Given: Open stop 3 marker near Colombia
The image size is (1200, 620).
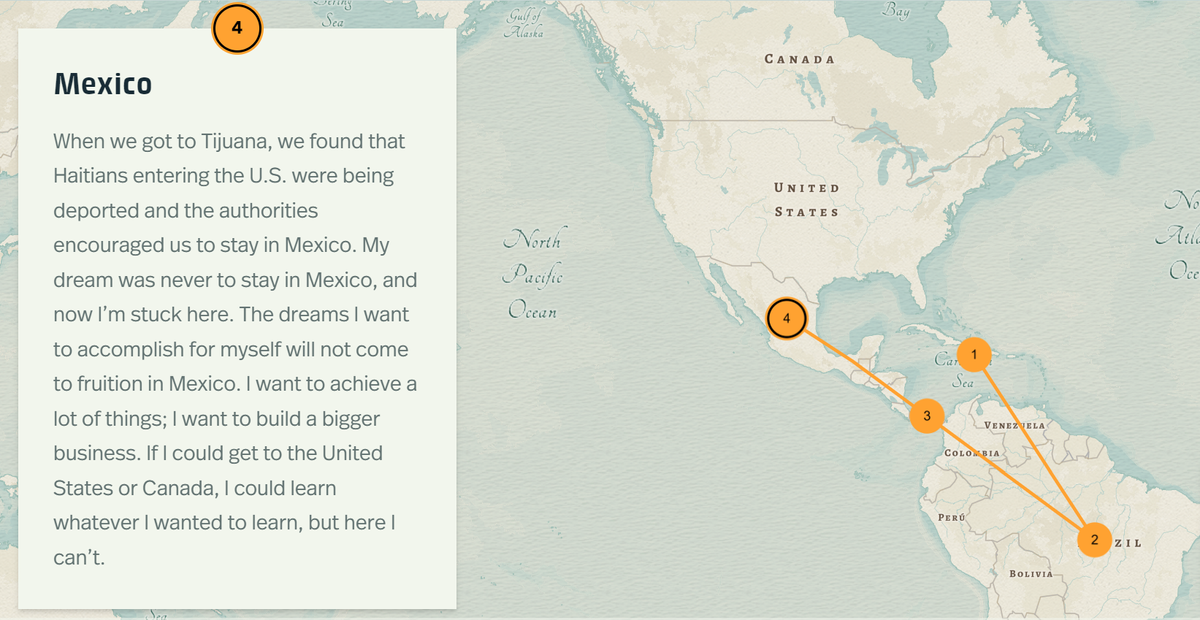Looking at the screenshot, I should tap(927, 415).
